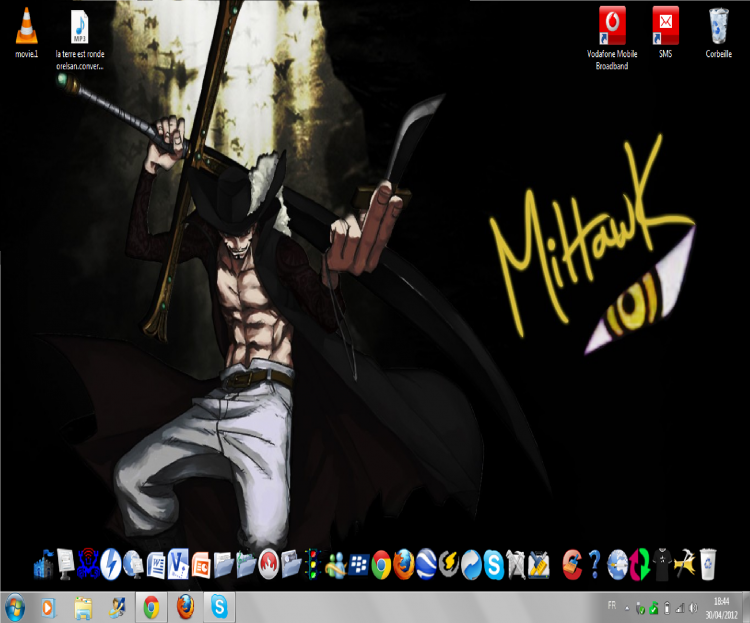The image size is (750, 623).
Task: Launch CCleaner from the dock
Action: [572, 565]
